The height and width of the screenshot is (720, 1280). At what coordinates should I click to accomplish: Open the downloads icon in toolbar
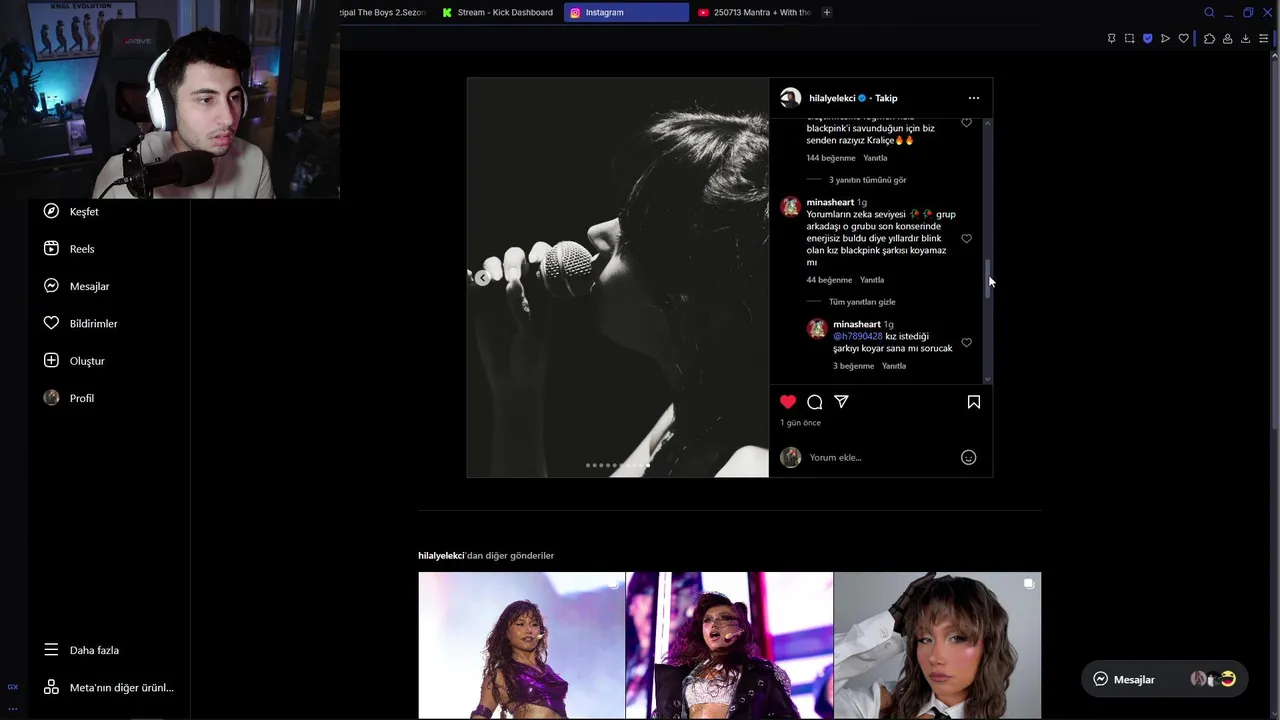(1245, 38)
